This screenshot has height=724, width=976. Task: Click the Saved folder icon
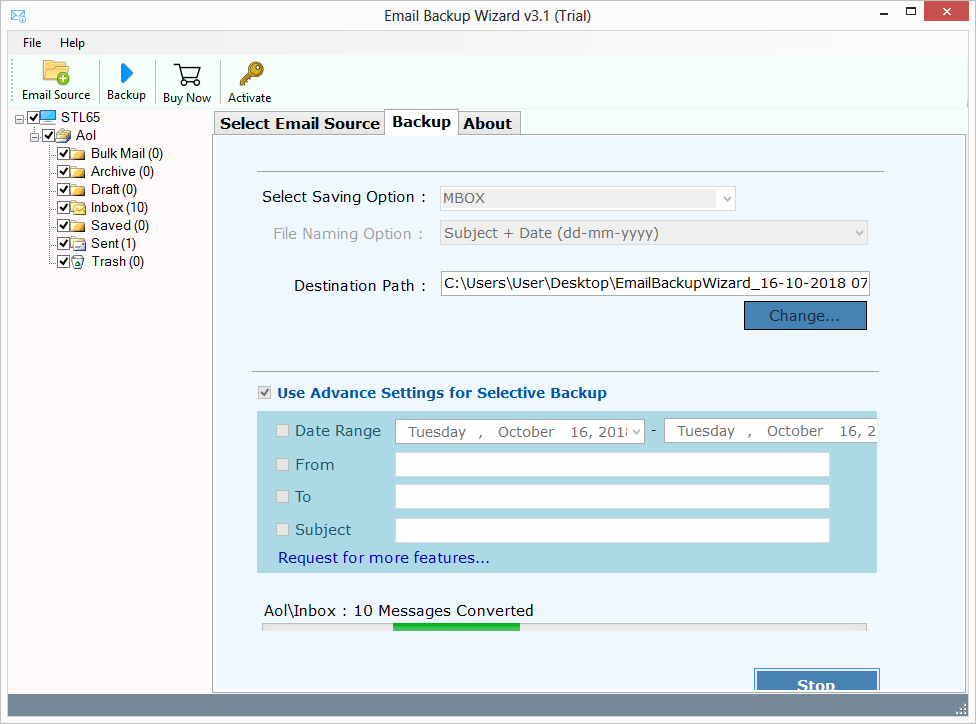[x=78, y=226]
